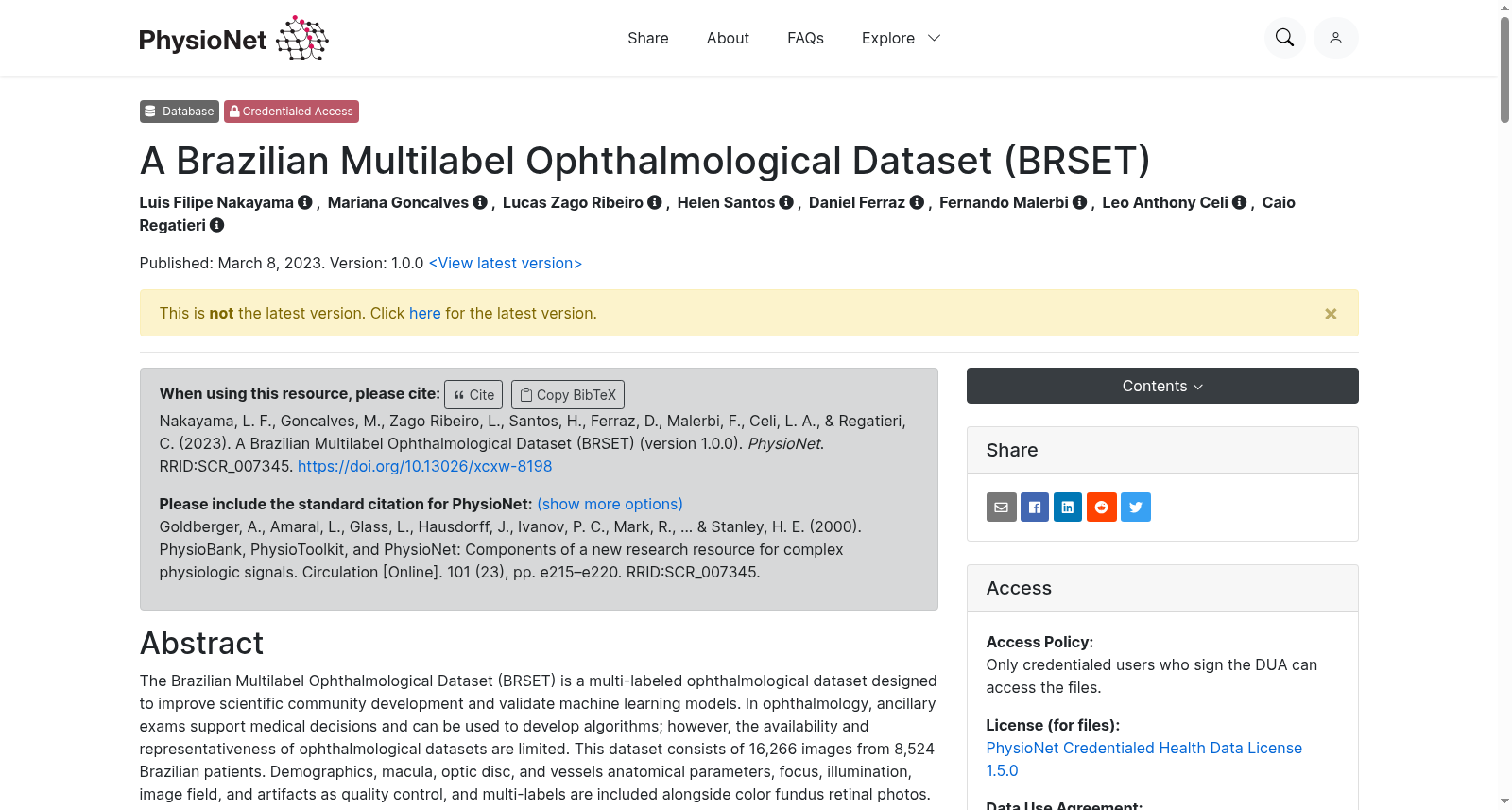Show more citation options
1512x810 pixels.
tap(610, 504)
